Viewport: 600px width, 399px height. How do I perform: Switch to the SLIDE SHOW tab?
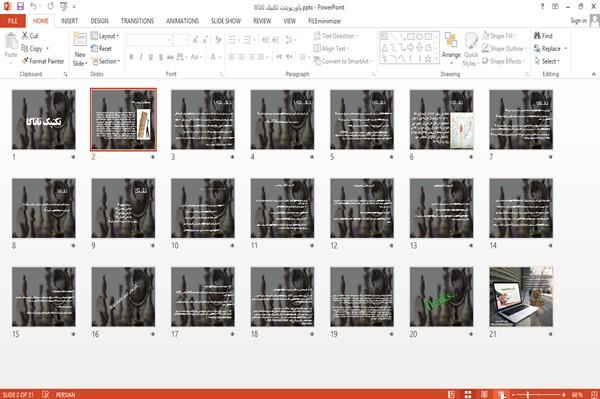click(226, 21)
